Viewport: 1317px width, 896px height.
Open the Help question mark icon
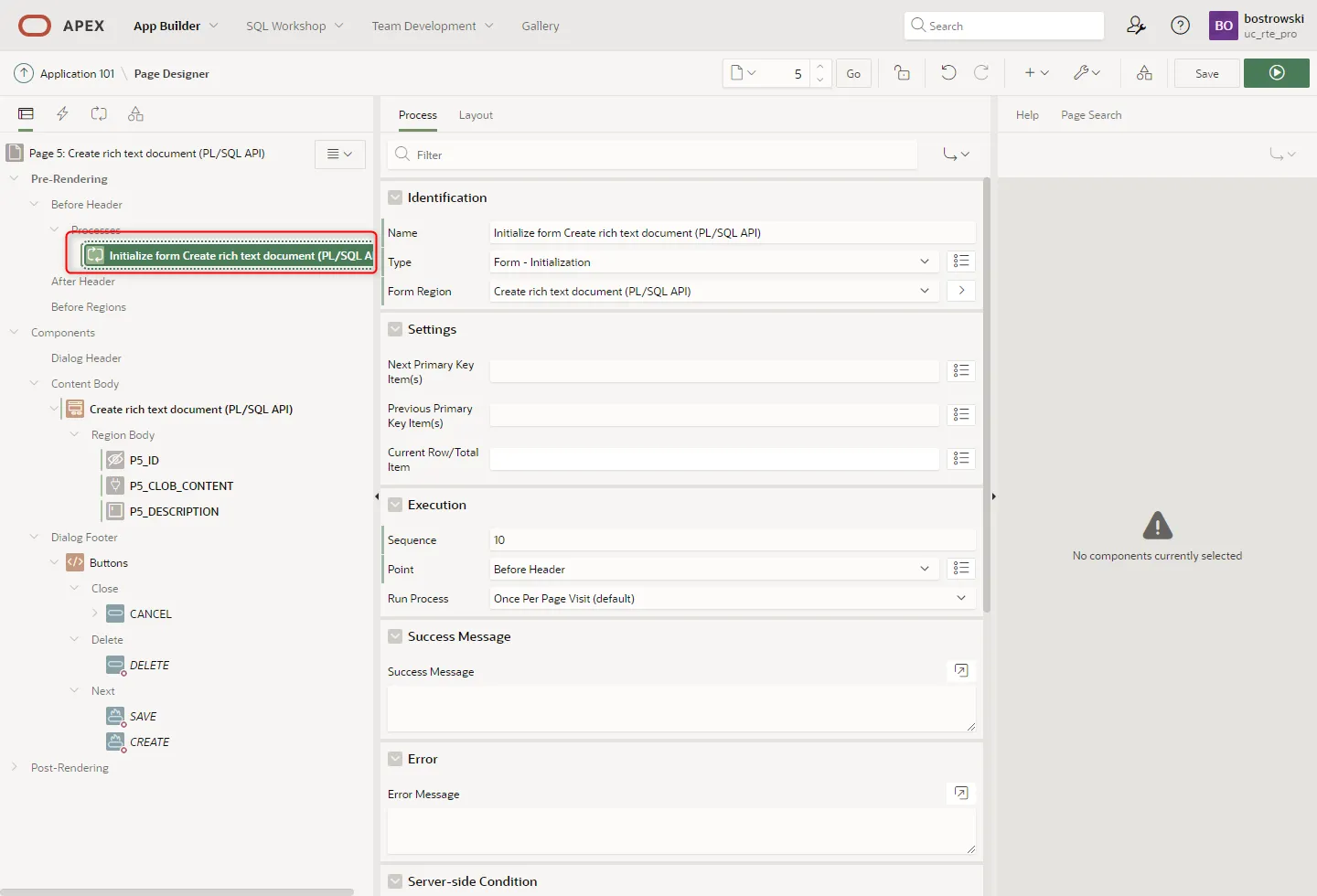point(1180,26)
